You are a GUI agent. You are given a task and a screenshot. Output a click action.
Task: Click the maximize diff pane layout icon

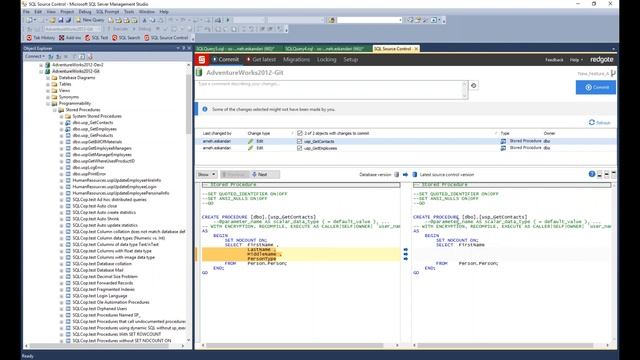click(x=613, y=174)
